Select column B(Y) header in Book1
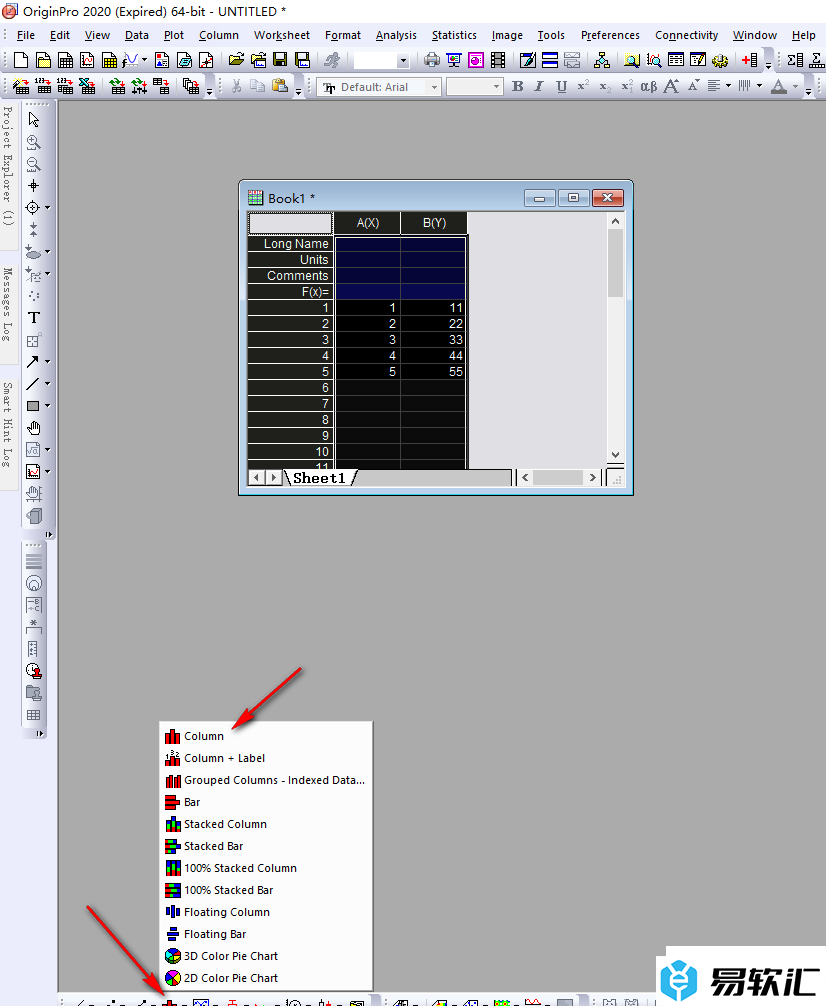The height and width of the screenshot is (1006, 826). coord(435,223)
